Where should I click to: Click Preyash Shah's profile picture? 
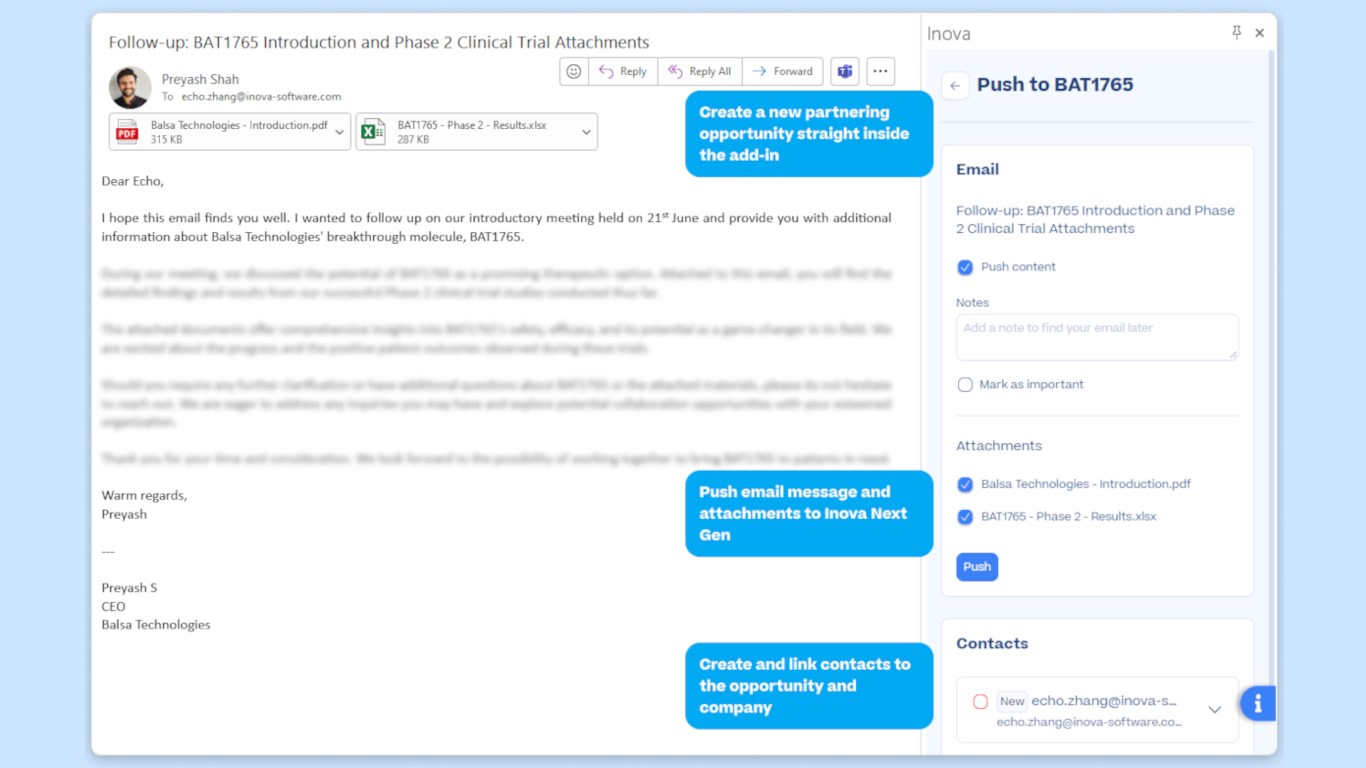point(130,88)
